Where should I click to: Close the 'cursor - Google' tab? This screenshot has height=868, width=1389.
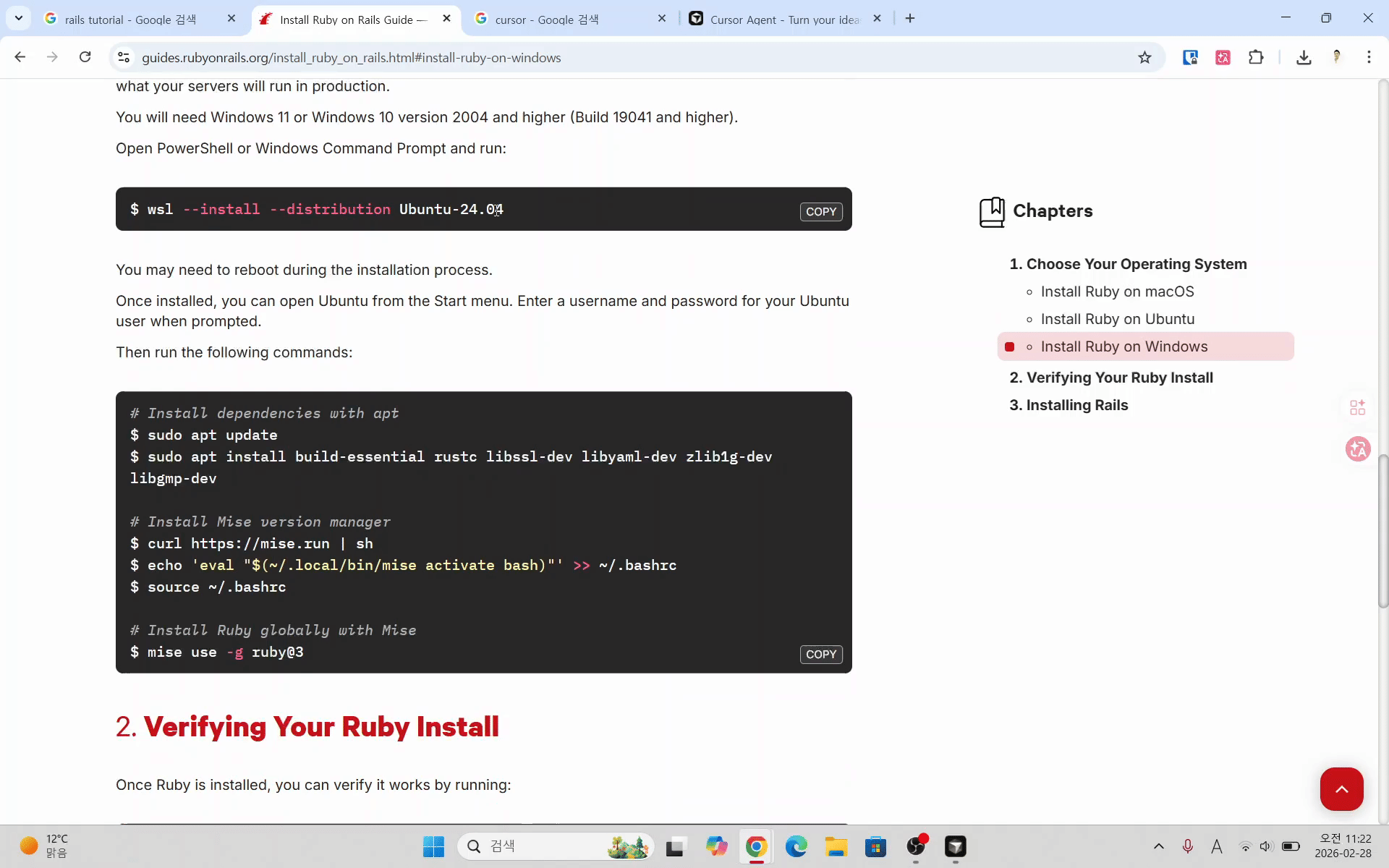pyautogui.click(x=662, y=19)
